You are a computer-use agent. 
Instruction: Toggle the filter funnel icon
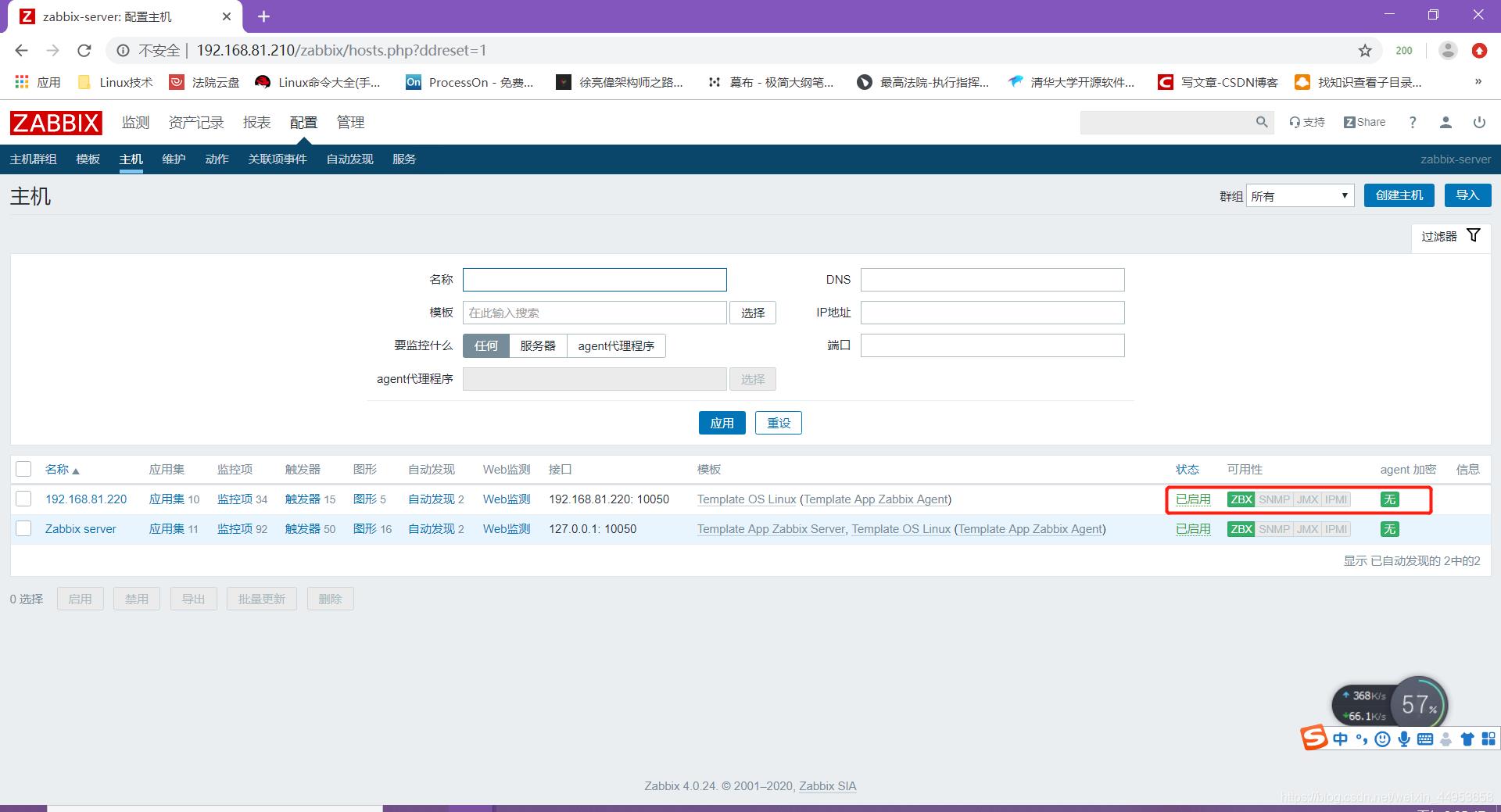coord(1474,235)
